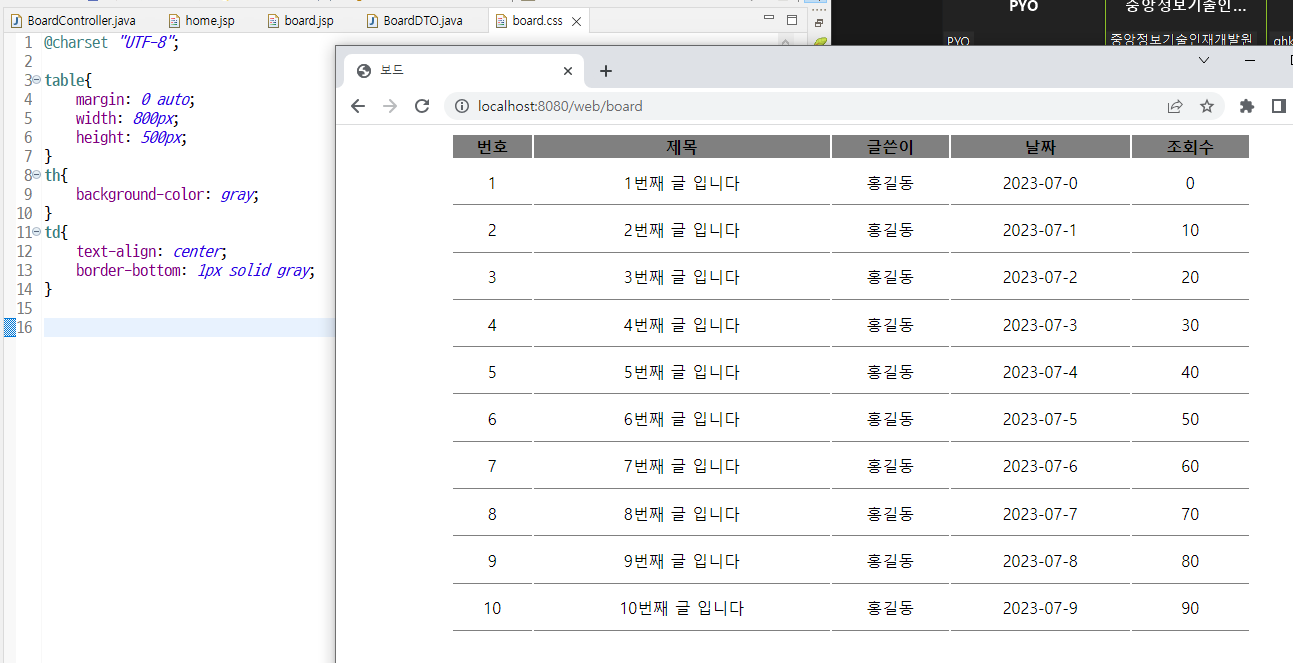Click view count 90 in the table
1293x663 pixels.
tap(1190, 608)
